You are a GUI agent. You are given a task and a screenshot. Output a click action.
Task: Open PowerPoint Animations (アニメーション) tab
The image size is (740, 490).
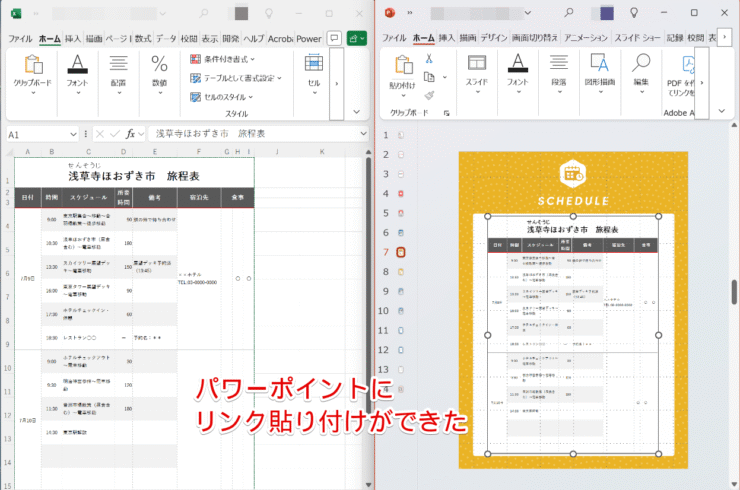[586, 38]
